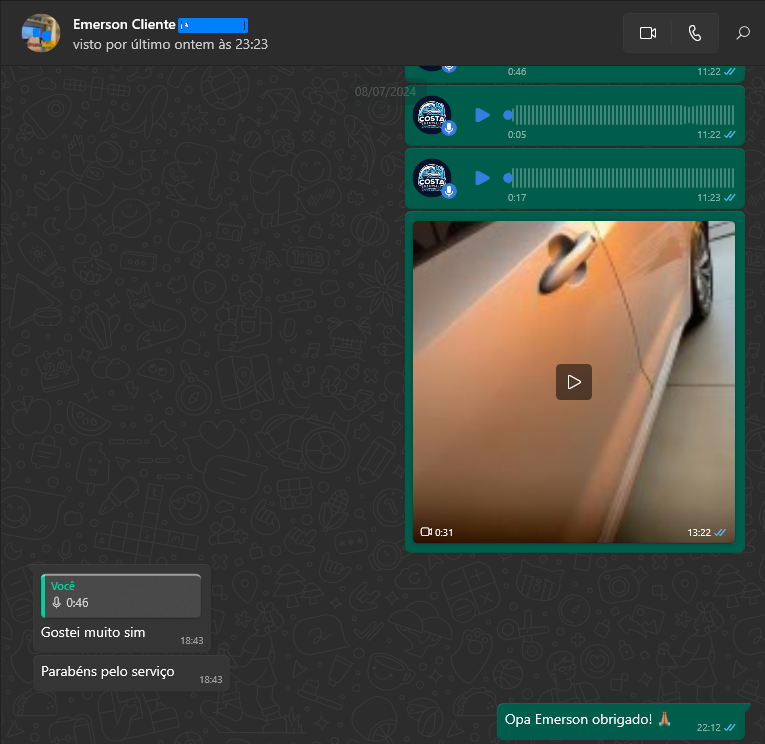The height and width of the screenshot is (744, 765).
Task: Click the microphone icon in quoted reply
Action: (57, 603)
